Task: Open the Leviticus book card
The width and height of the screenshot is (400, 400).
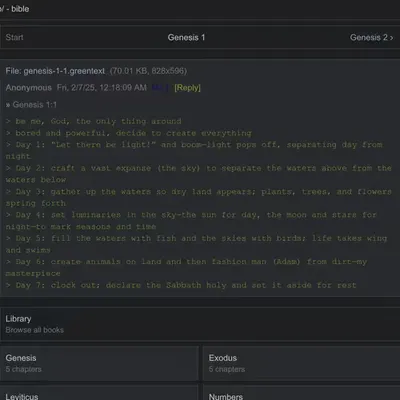Action: (99, 393)
